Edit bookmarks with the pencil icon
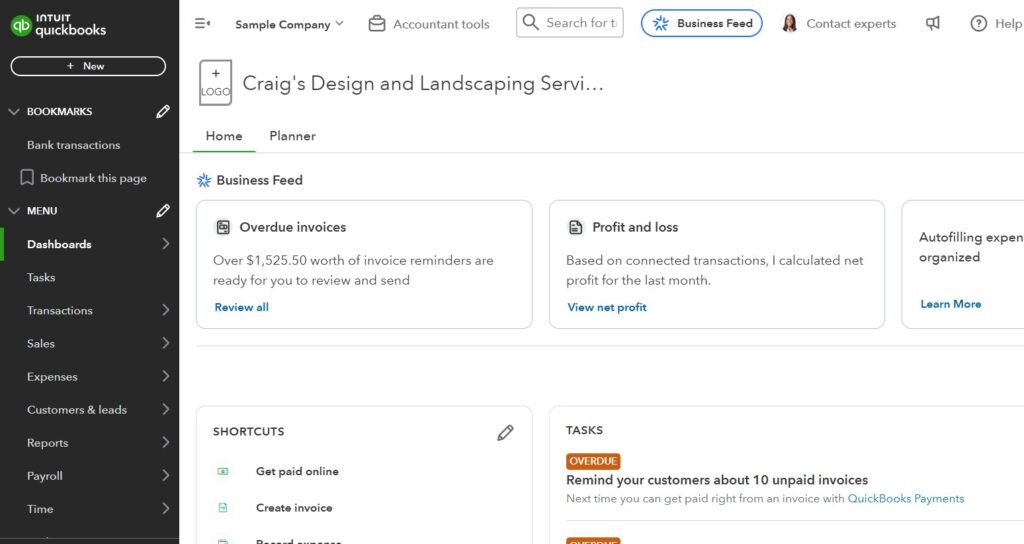 click(163, 112)
